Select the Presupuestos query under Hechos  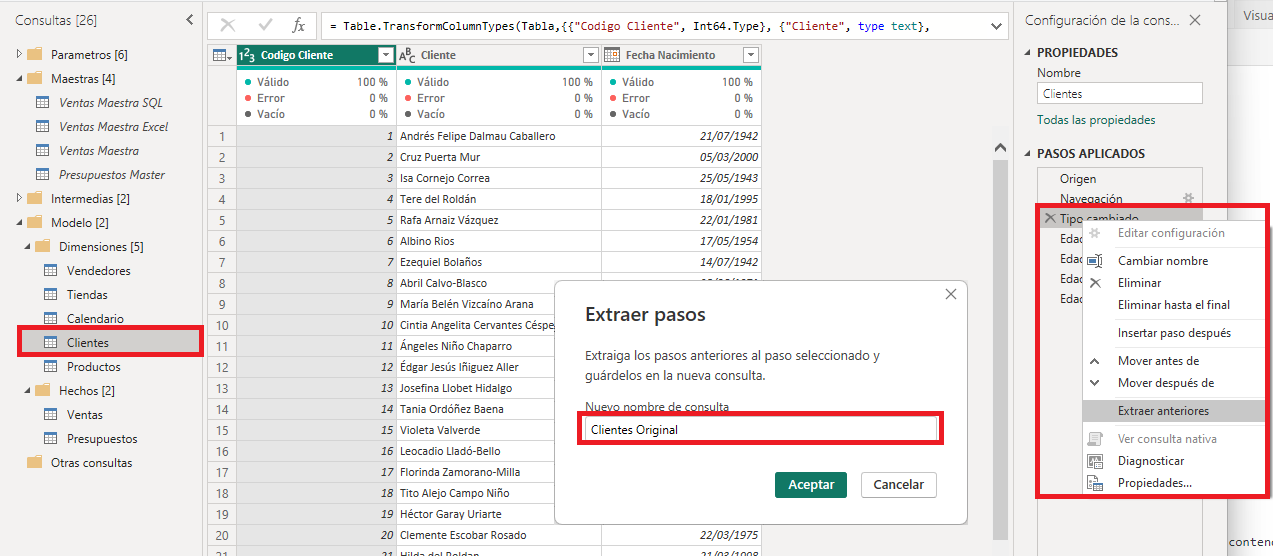102,439
